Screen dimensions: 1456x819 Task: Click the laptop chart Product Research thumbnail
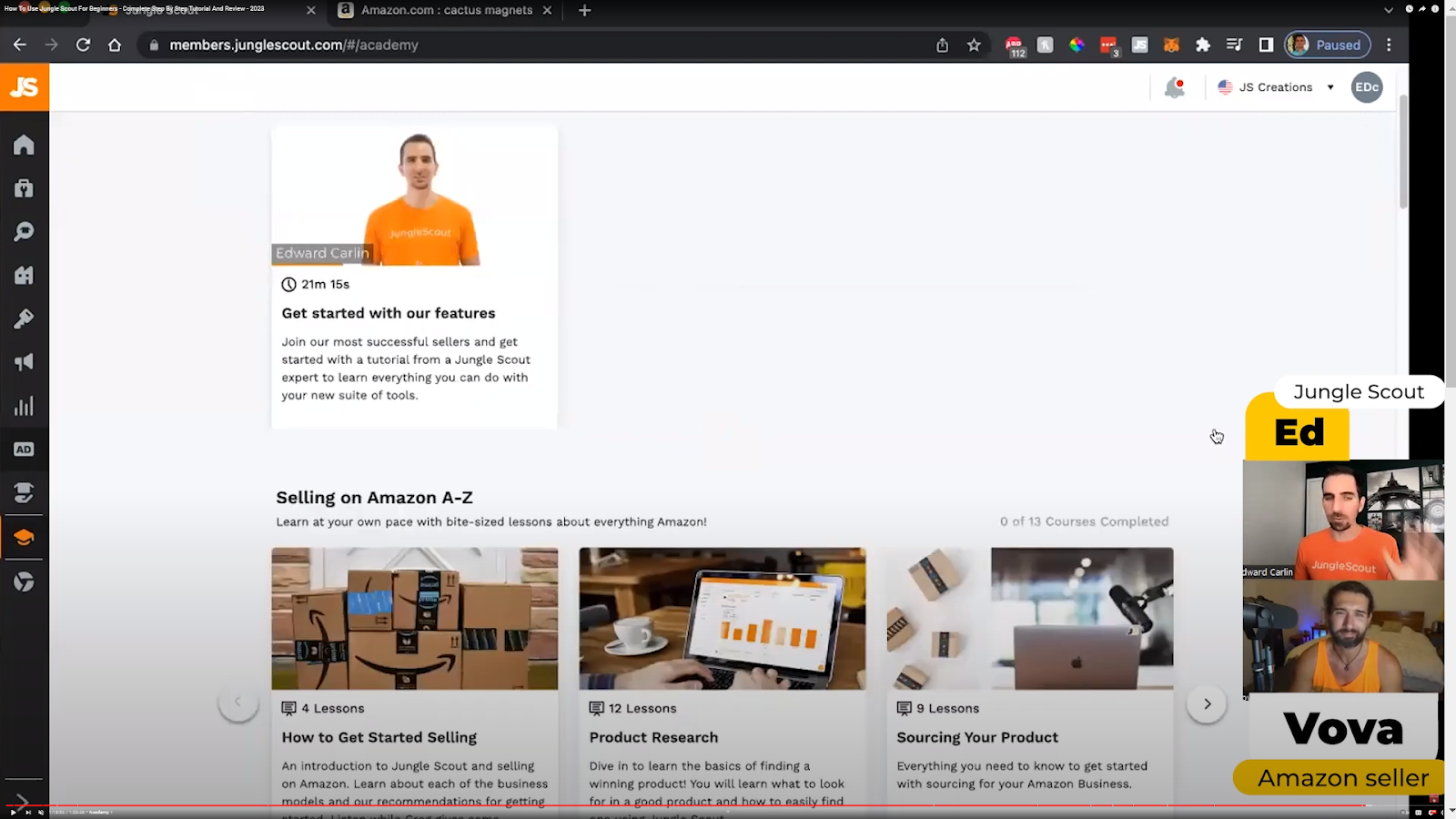[723, 619]
